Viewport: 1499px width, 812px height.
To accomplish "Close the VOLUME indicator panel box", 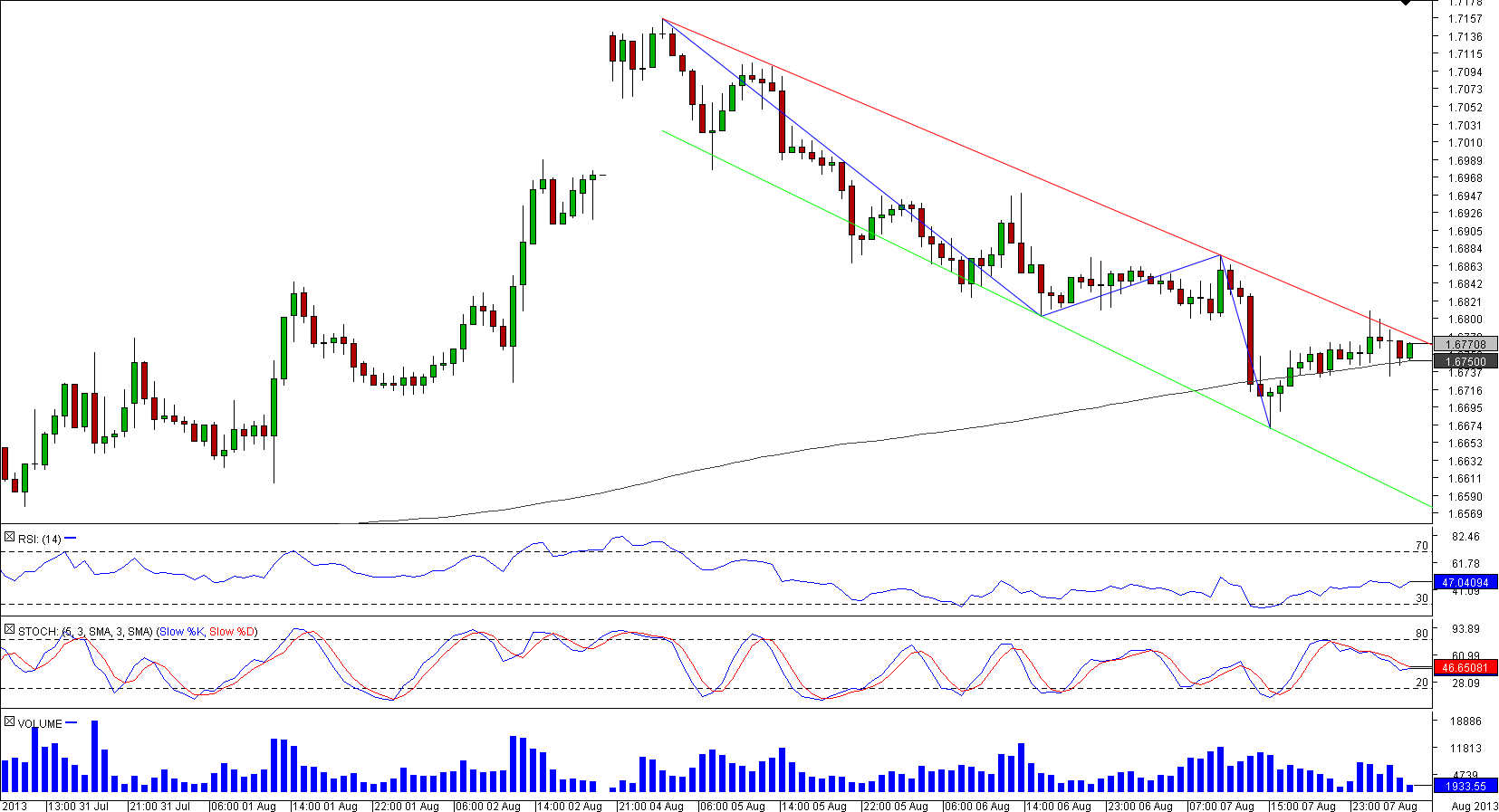I will 9,722.
